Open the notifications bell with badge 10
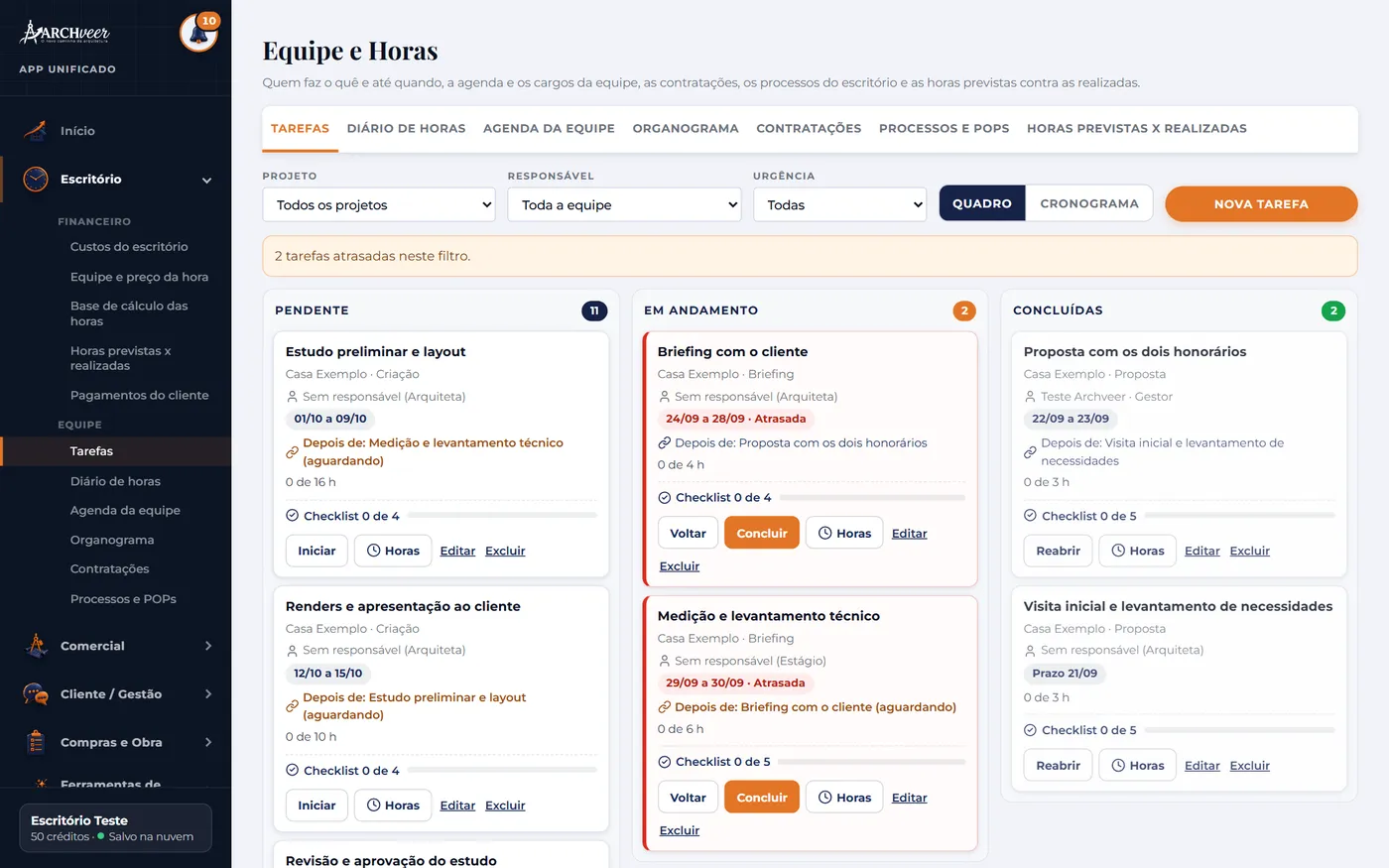Viewport: 1389px width, 868px height. (x=198, y=33)
